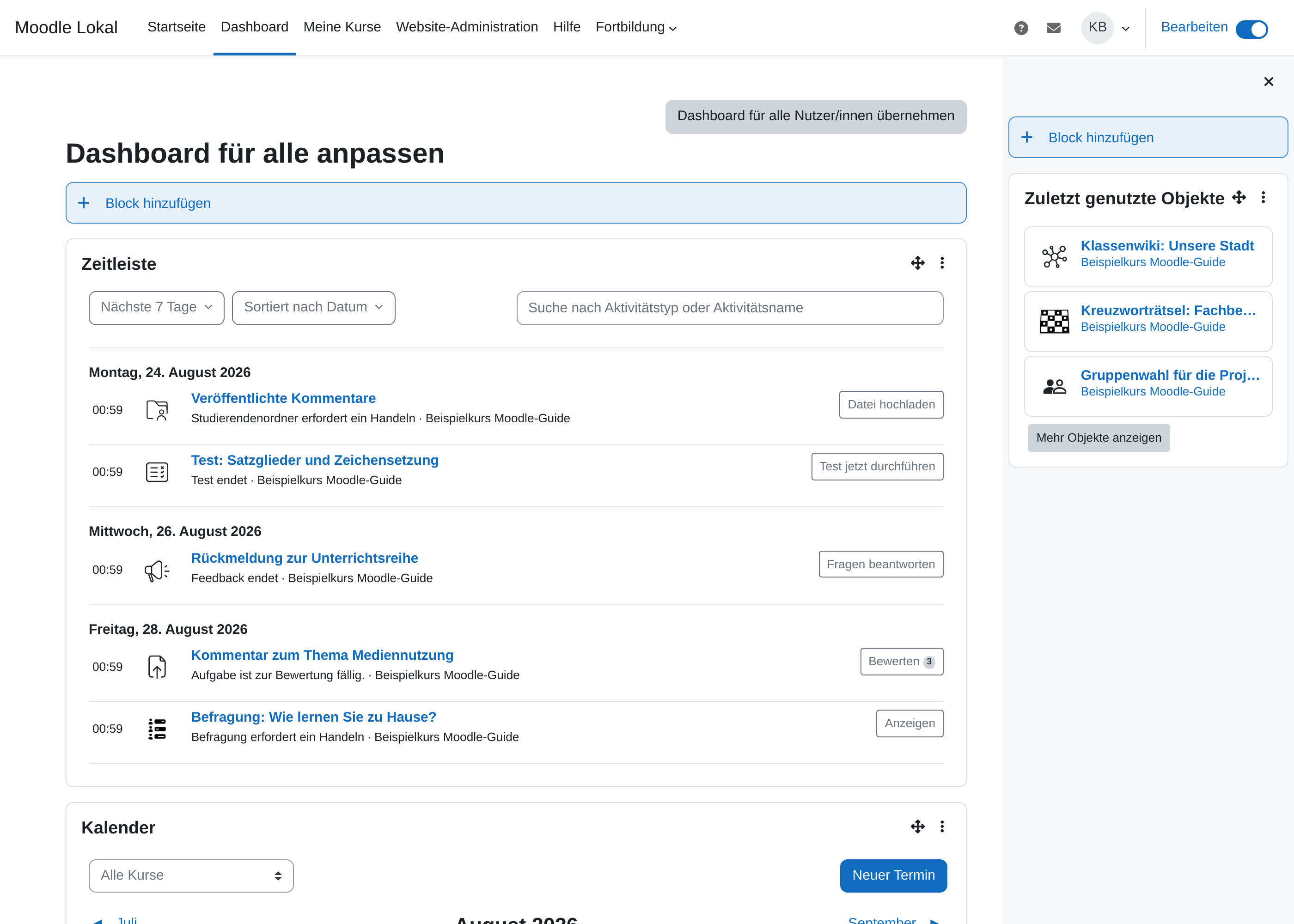Expand the Fortbildung menu

tap(635, 27)
